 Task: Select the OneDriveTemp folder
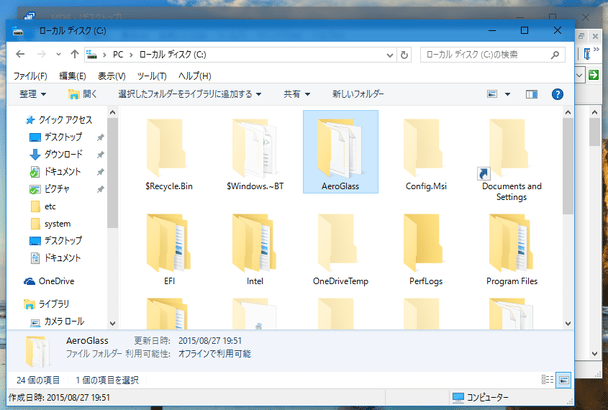coord(340,249)
